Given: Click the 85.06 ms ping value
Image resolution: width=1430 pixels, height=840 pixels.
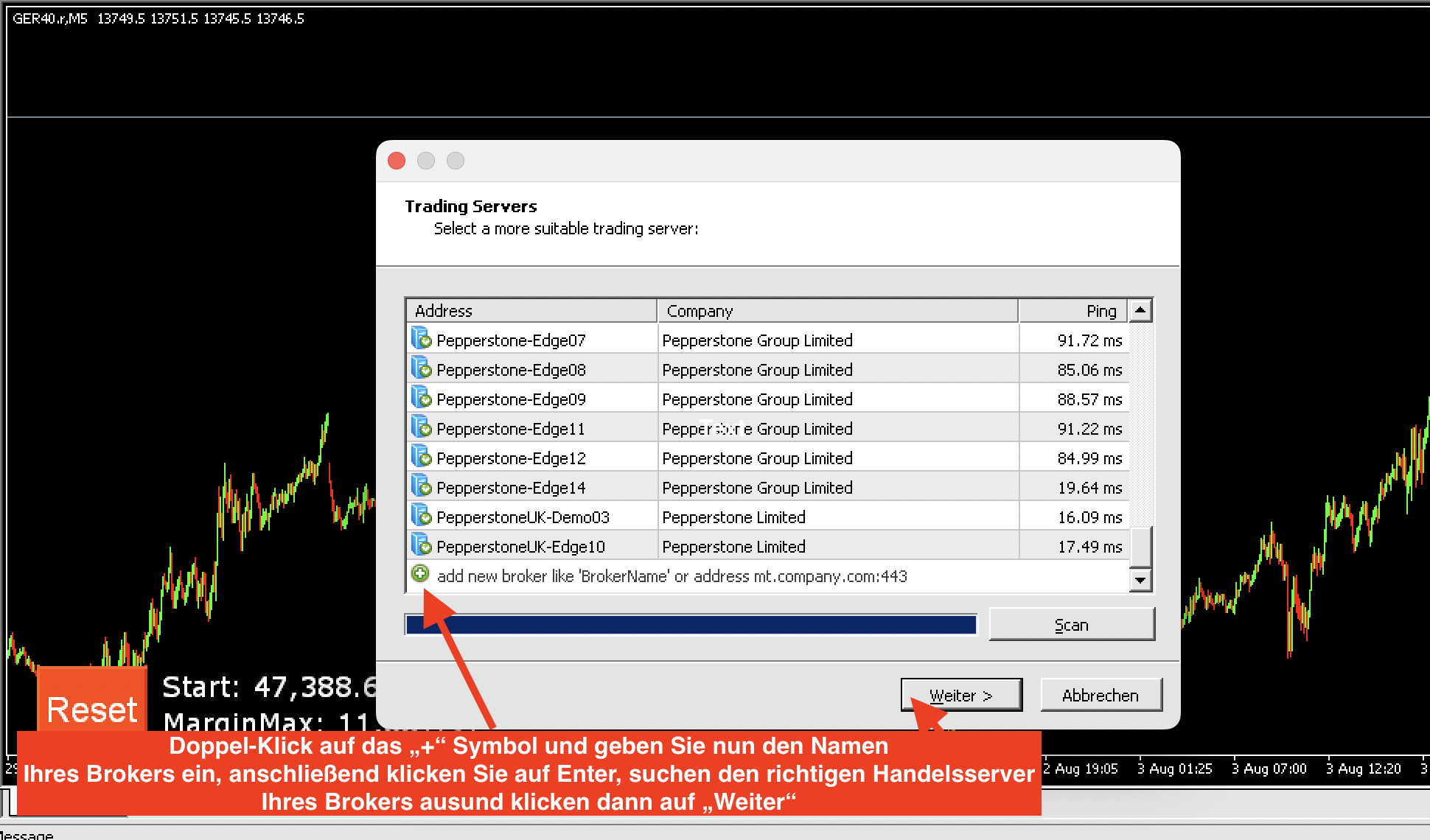Looking at the screenshot, I should [x=1089, y=370].
